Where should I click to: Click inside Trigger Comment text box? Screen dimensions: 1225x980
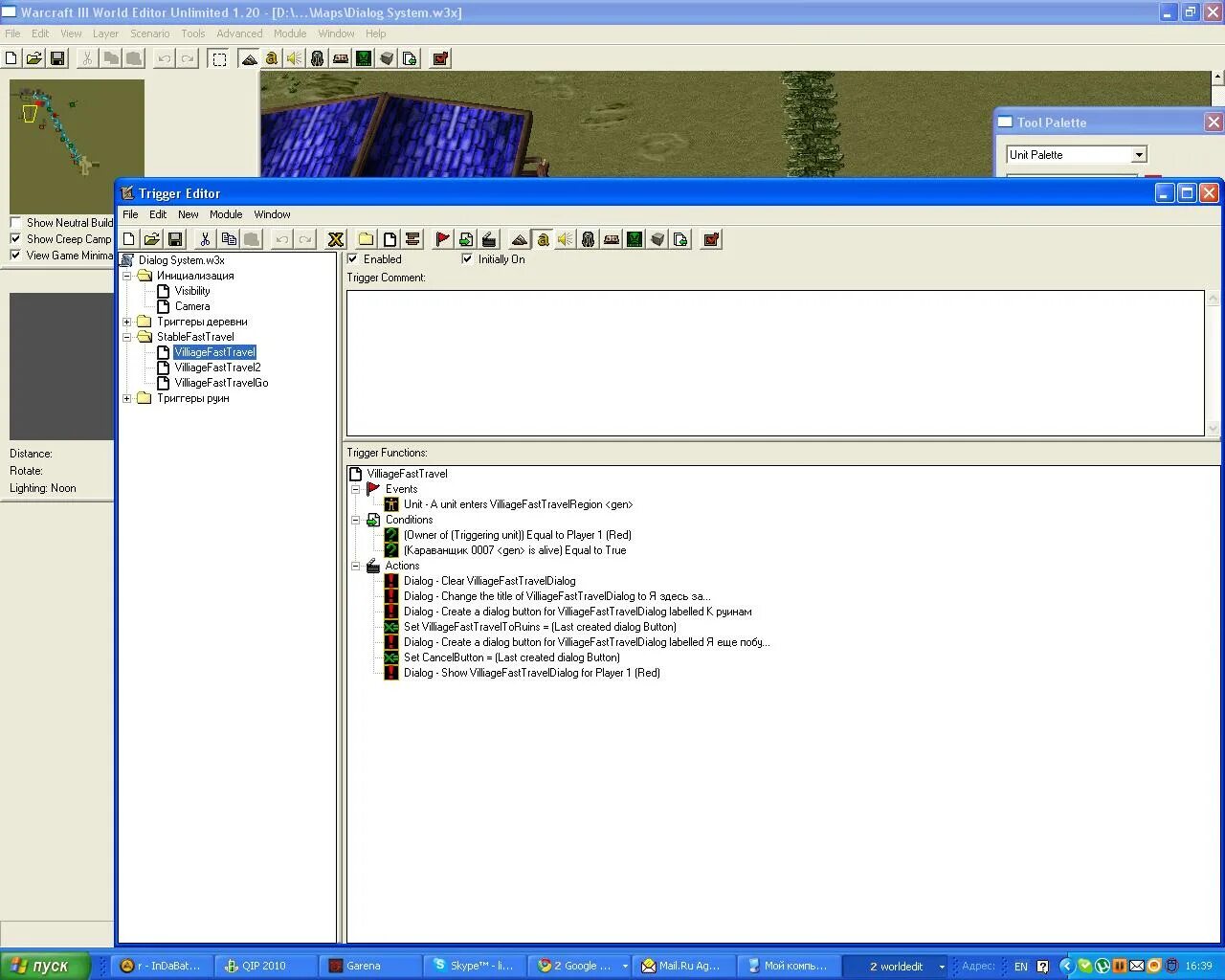click(775, 363)
